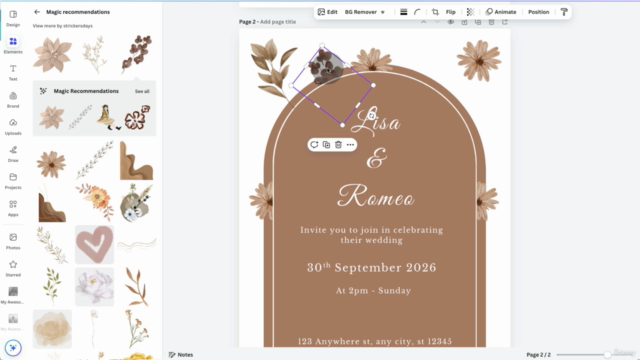Move page up with chevron arrow
The width and height of the screenshot is (640, 360).
coord(424,22)
